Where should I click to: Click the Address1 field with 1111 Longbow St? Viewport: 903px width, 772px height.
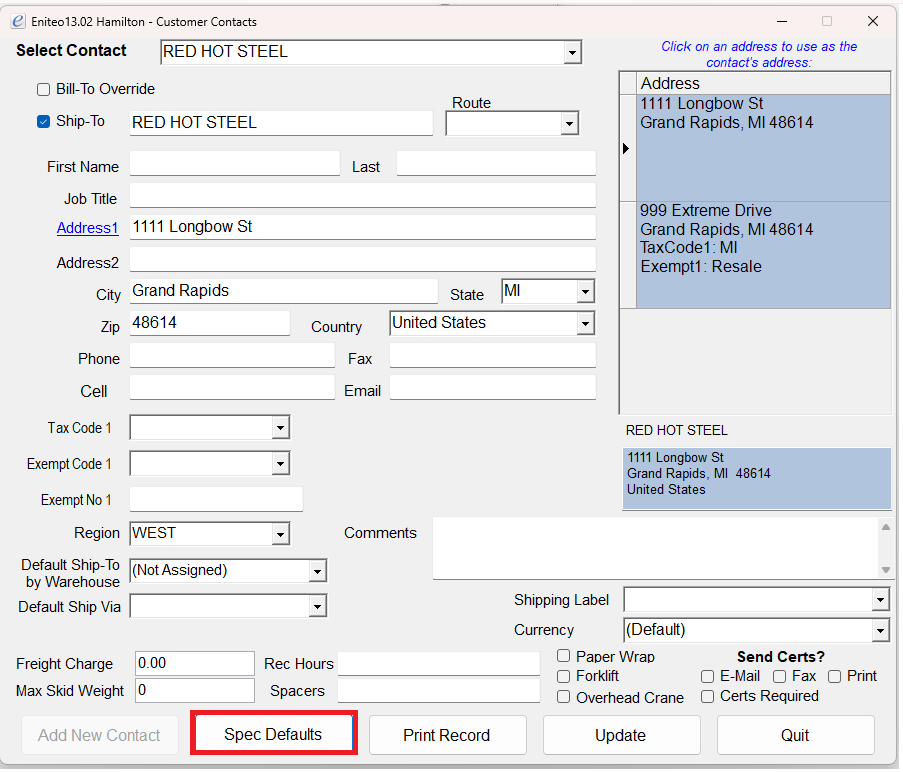(x=363, y=227)
